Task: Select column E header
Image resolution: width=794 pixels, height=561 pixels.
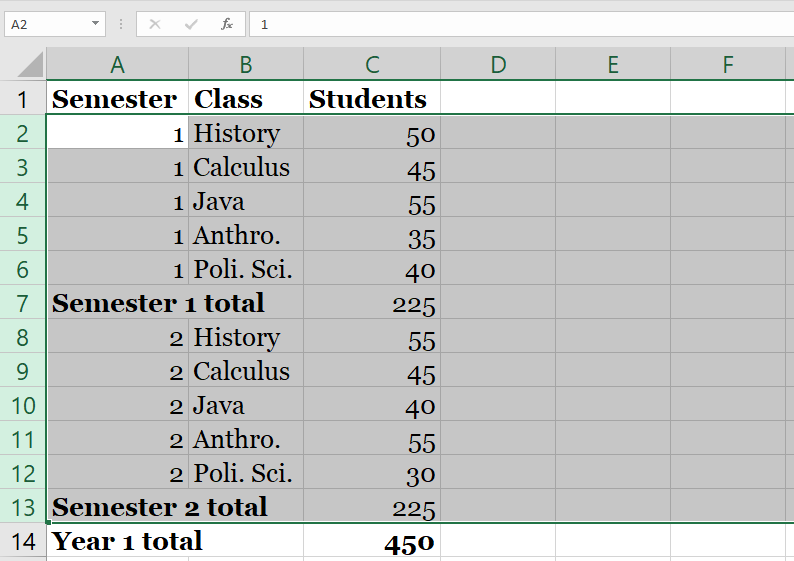Action: pyautogui.click(x=613, y=64)
